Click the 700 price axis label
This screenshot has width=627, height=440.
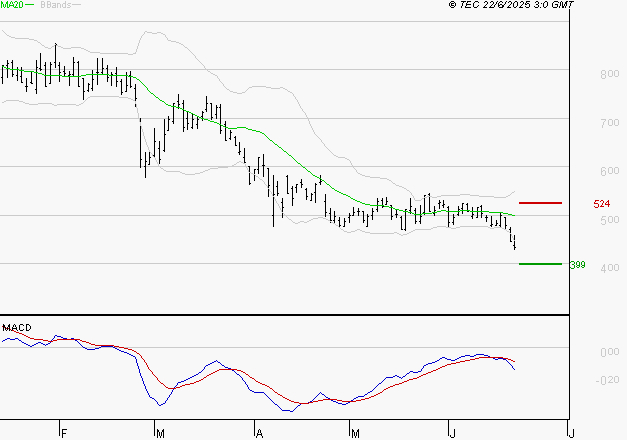pyautogui.click(x=610, y=123)
